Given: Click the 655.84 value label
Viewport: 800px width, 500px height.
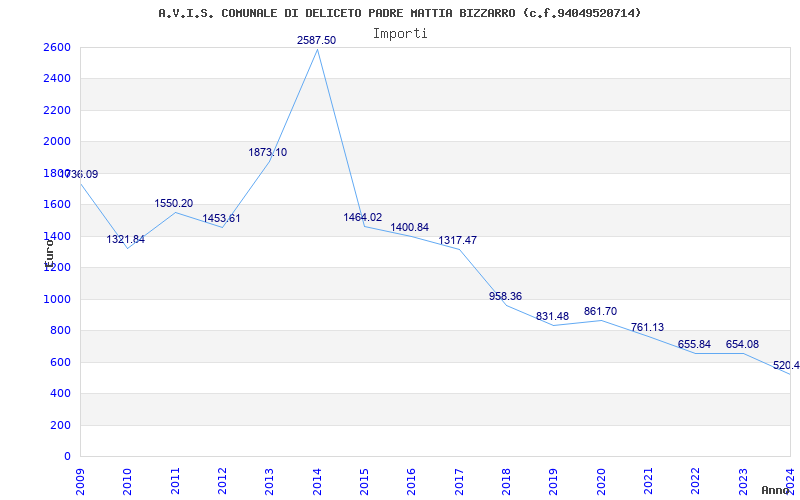Looking at the screenshot, I should point(694,344).
